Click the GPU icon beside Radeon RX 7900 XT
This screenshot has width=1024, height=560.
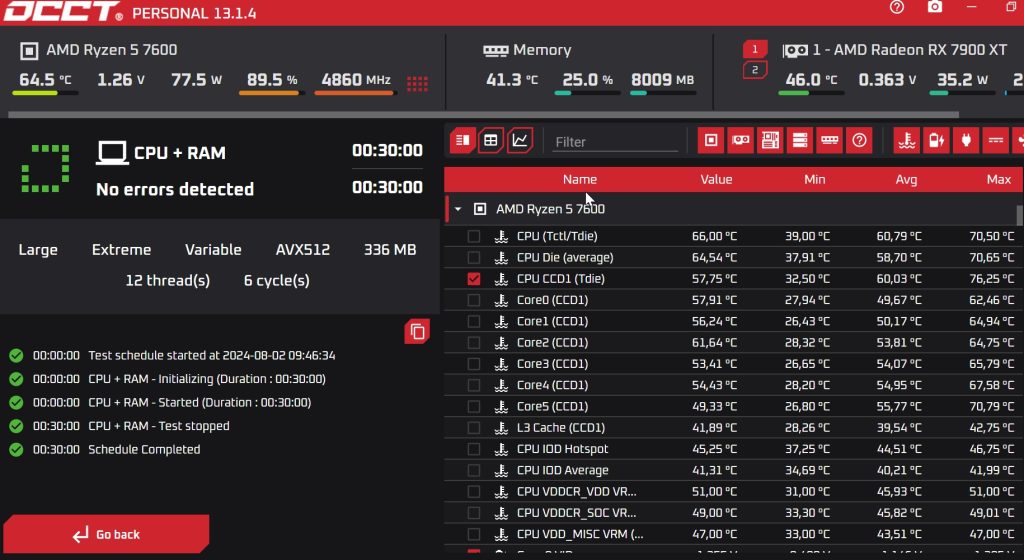[x=795, y=50]
